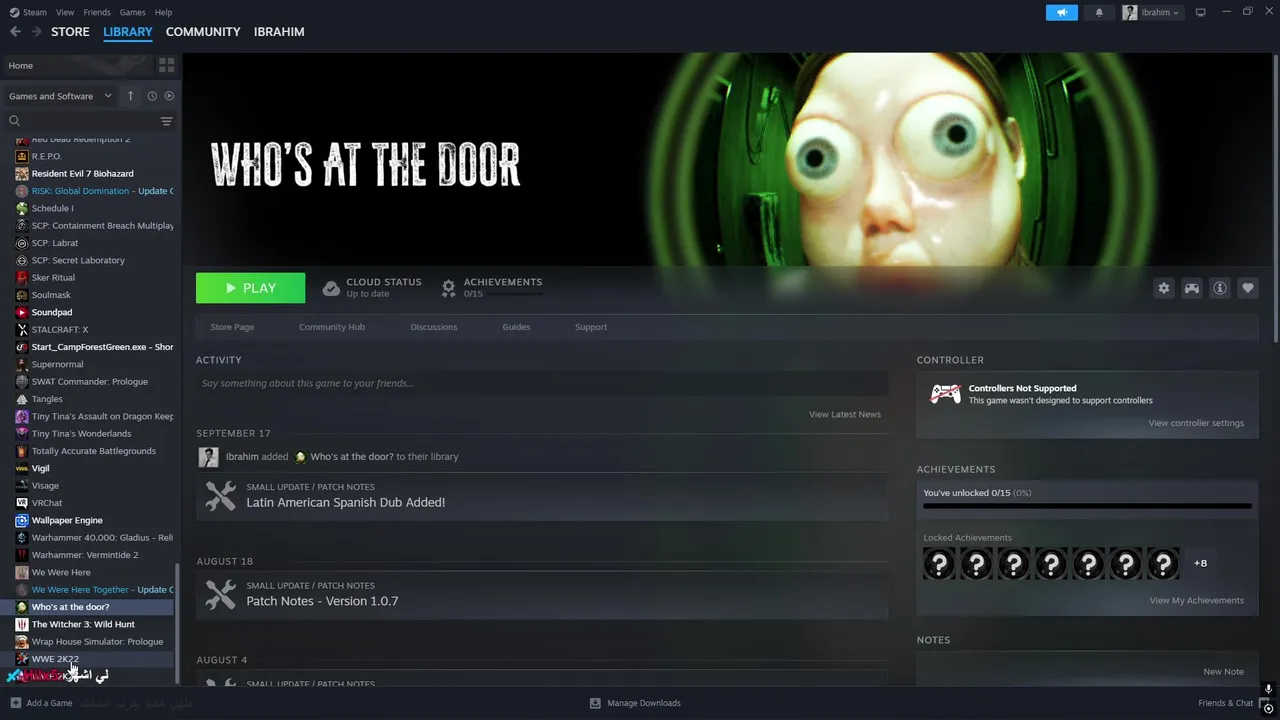
Task: Click the Add a Game plus icon
Action: click(15, 703)
